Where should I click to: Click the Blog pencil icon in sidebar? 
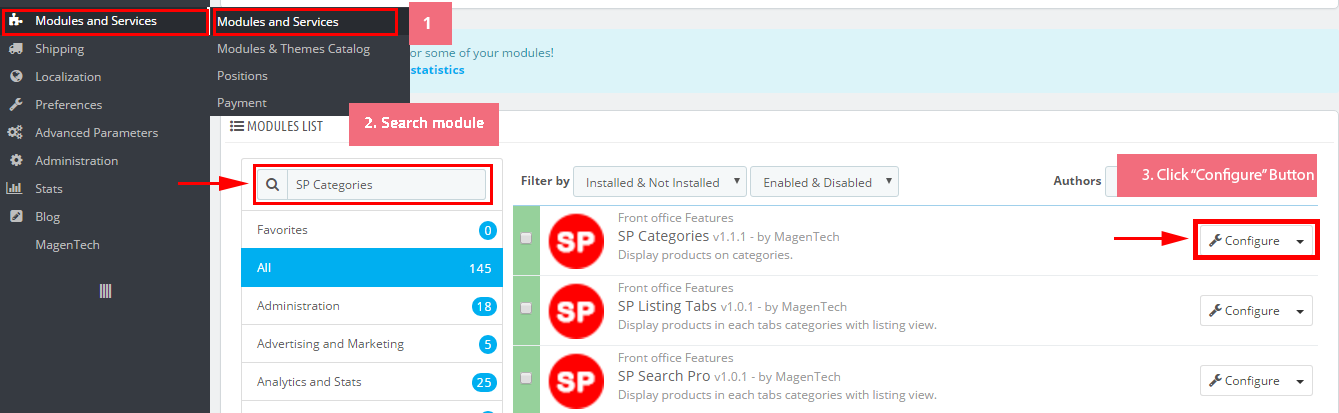coord(16,217)
